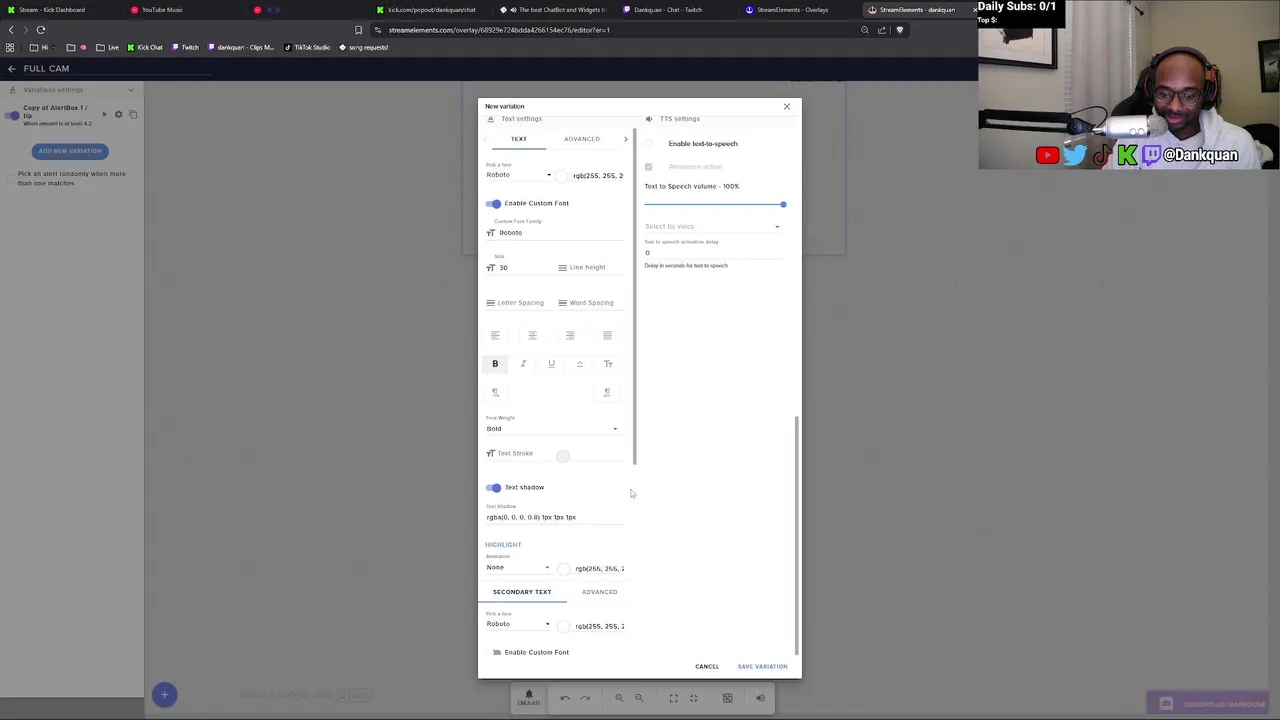The width and height of the screenshot is (1280, 720).
Task: Click the text-case Tt formatting icon
Action: (608, 364)
